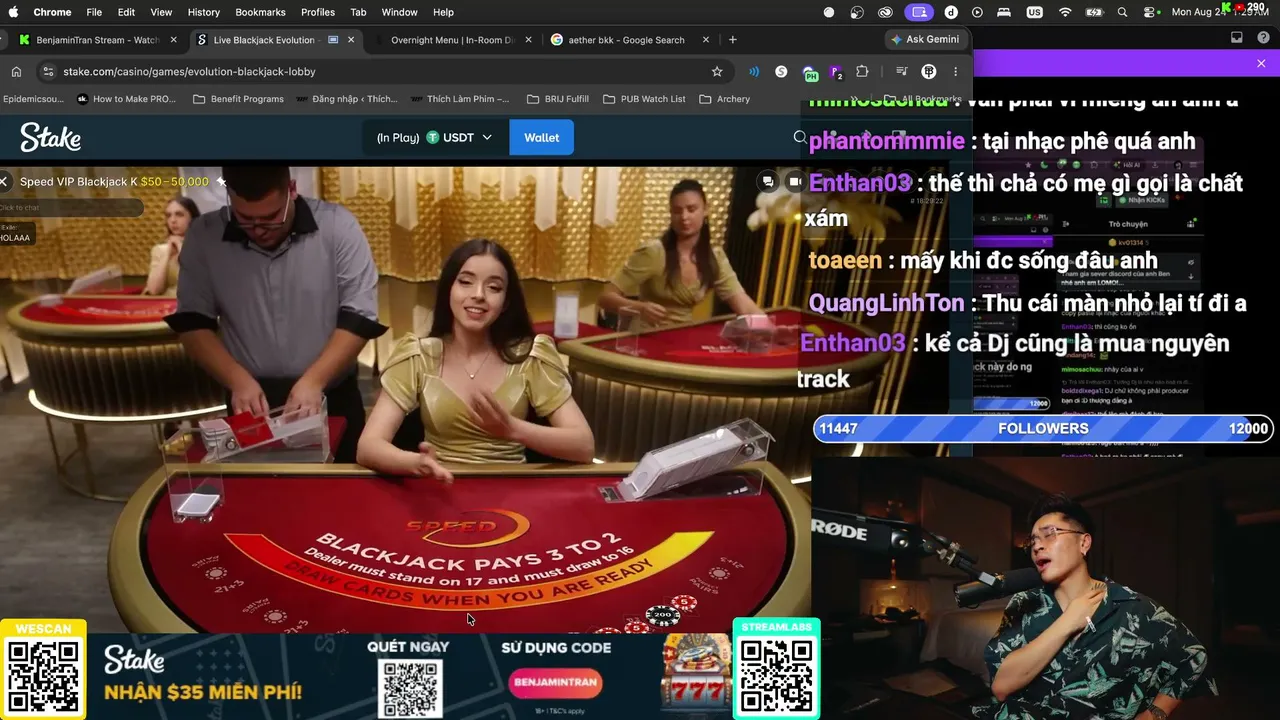This screenshot has width=1280, height=720.
Task: Click the stake.com address bar URL
Action: coord(189,72)
